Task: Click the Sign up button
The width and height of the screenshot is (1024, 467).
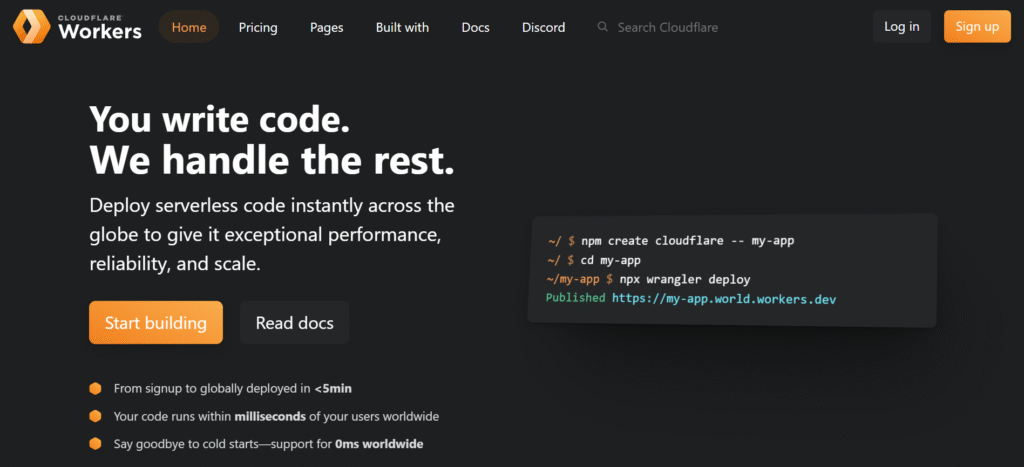Action: tap(978, 27)
